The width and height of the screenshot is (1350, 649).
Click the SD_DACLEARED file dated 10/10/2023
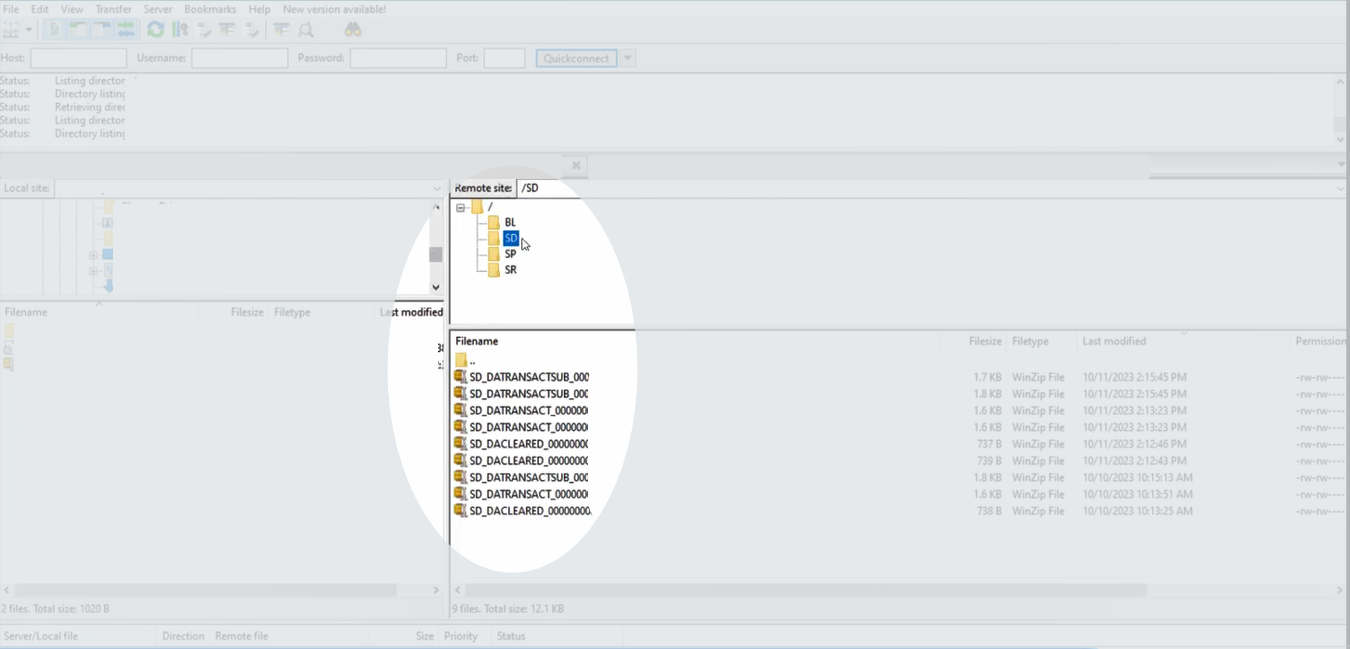tap(529, 511)
